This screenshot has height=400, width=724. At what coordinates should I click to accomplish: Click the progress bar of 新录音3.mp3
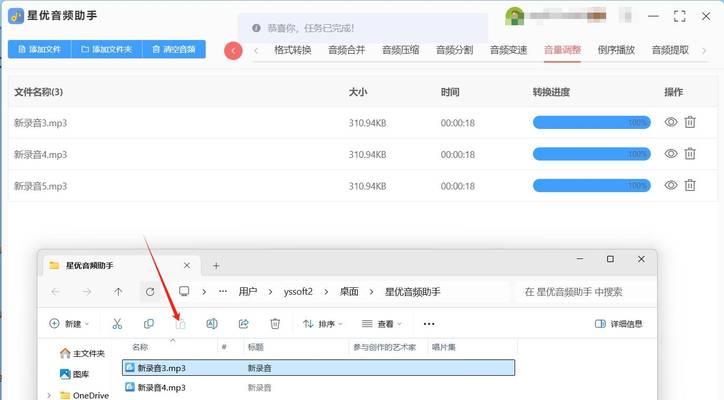(591, 122)
